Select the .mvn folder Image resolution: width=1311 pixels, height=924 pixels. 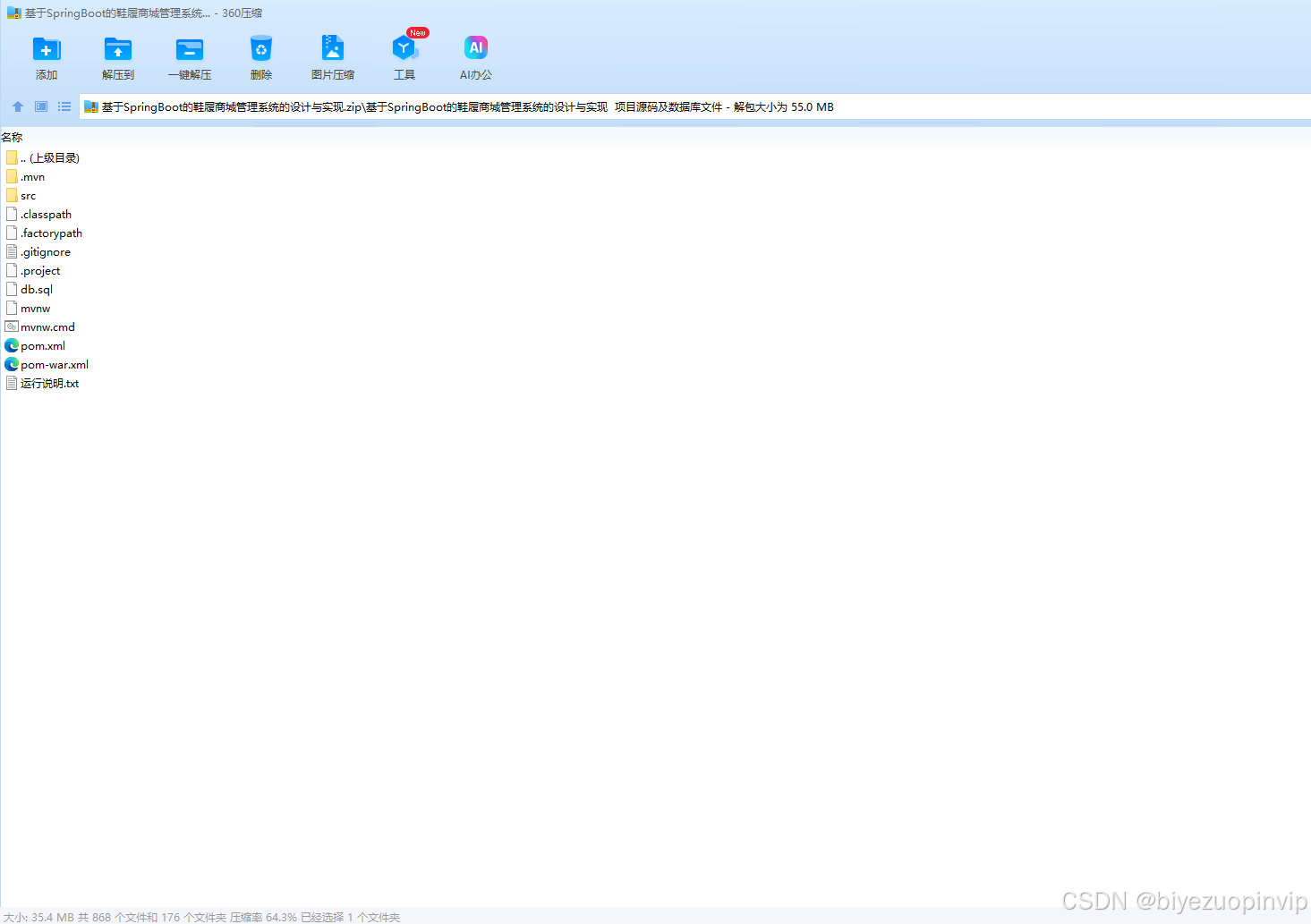(x=25, y=177)
